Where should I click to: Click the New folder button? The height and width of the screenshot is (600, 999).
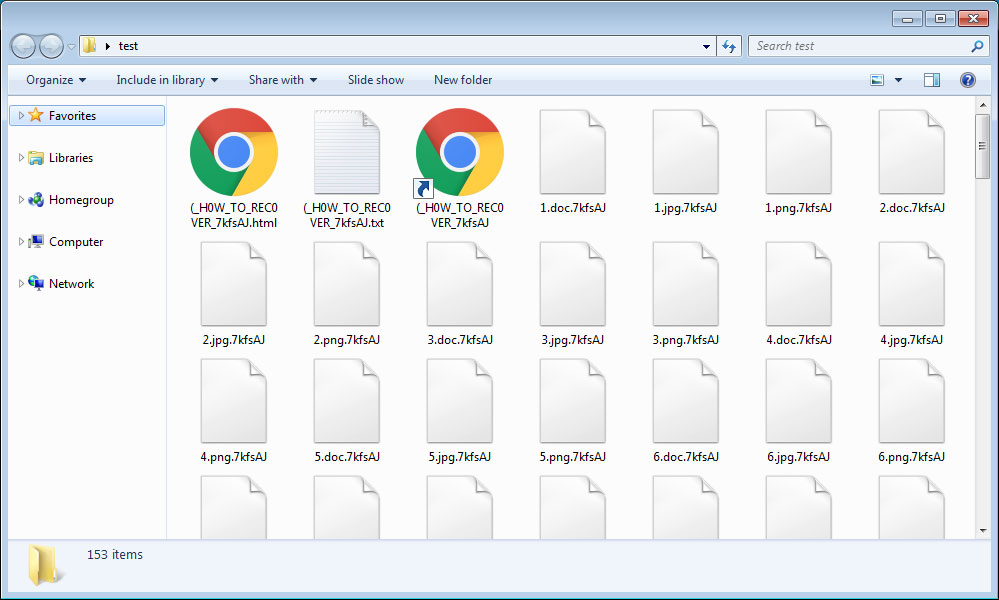pos(463,80)
